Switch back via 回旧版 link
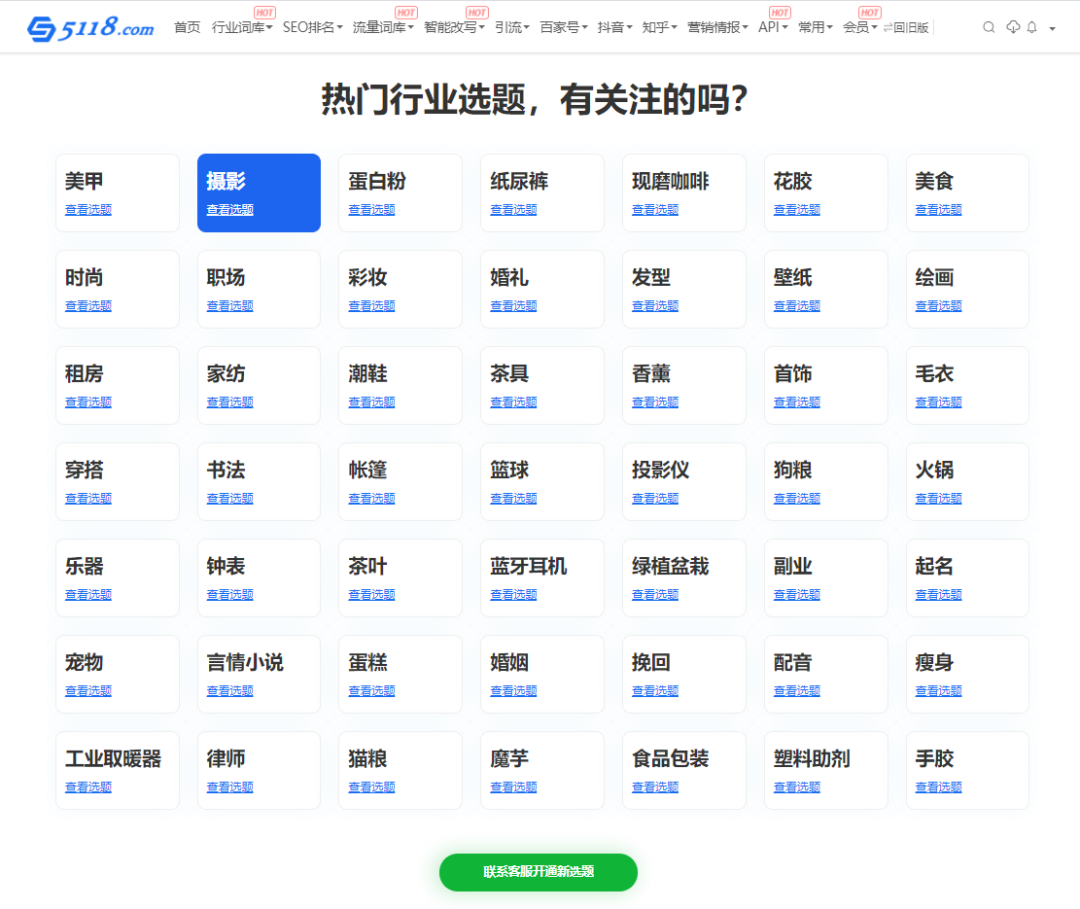Viewport: 1080px width, 909px height. [x=906, y=28]
